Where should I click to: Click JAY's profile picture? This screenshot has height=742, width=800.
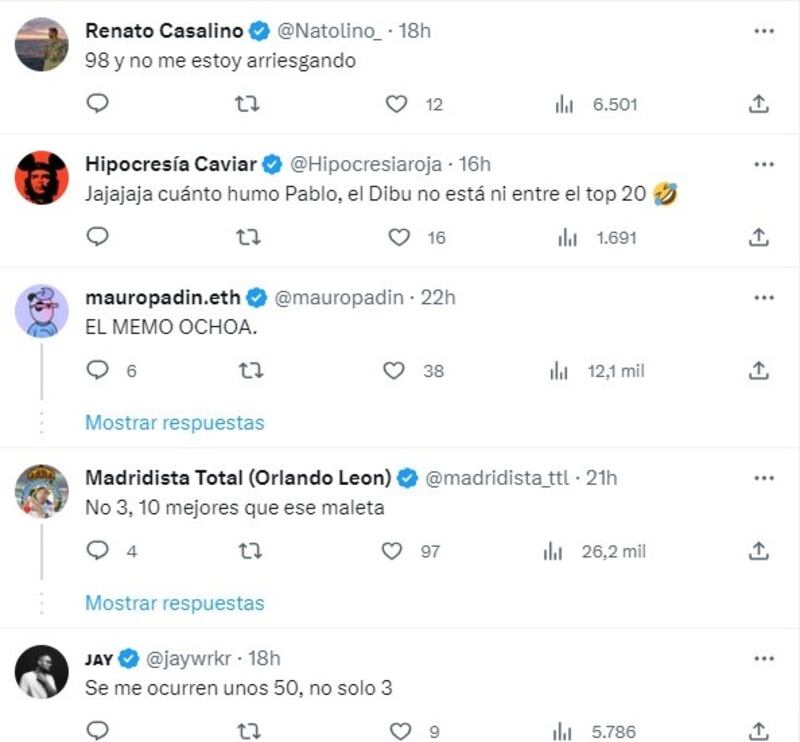pos(42,672)
